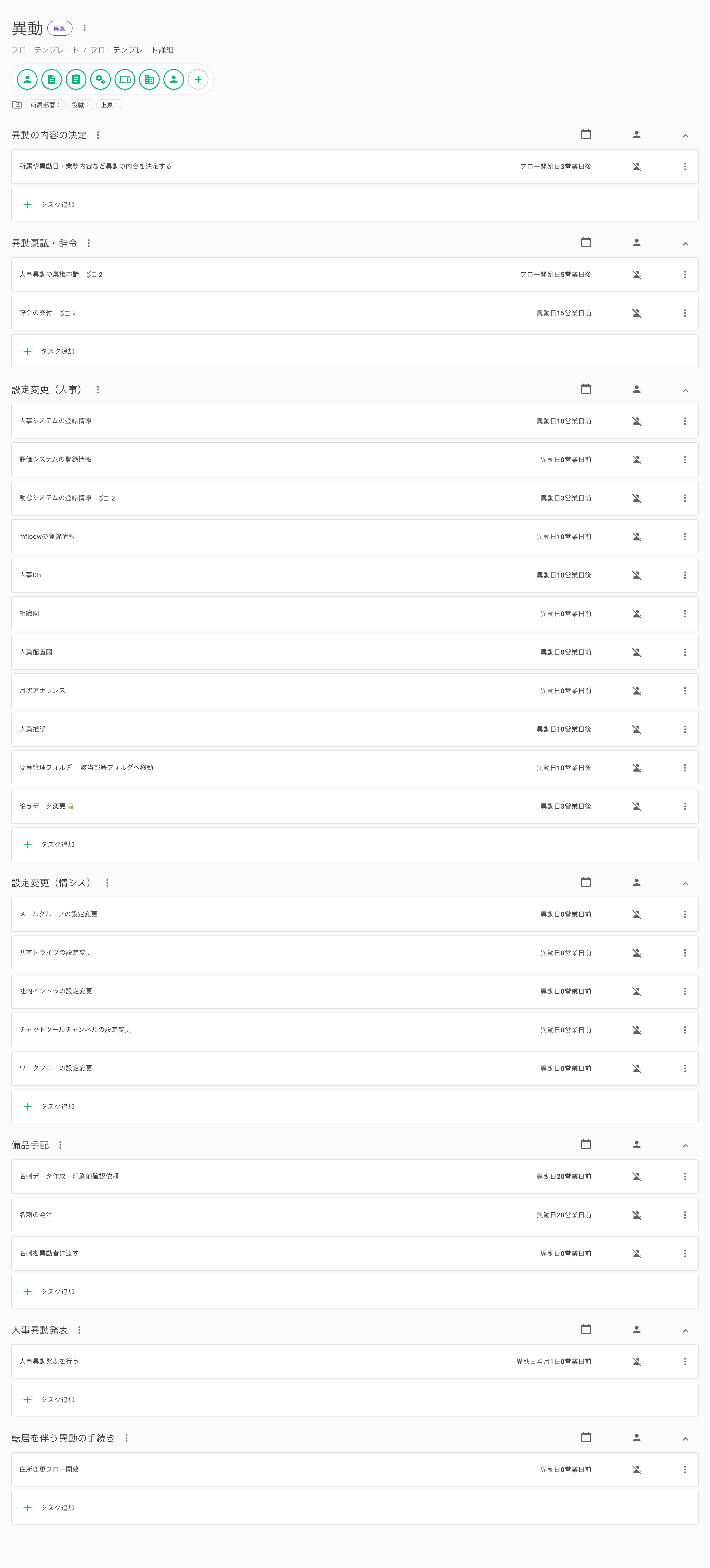Click the 所属部署： chip
The image size is (710, 1568).
46,105
